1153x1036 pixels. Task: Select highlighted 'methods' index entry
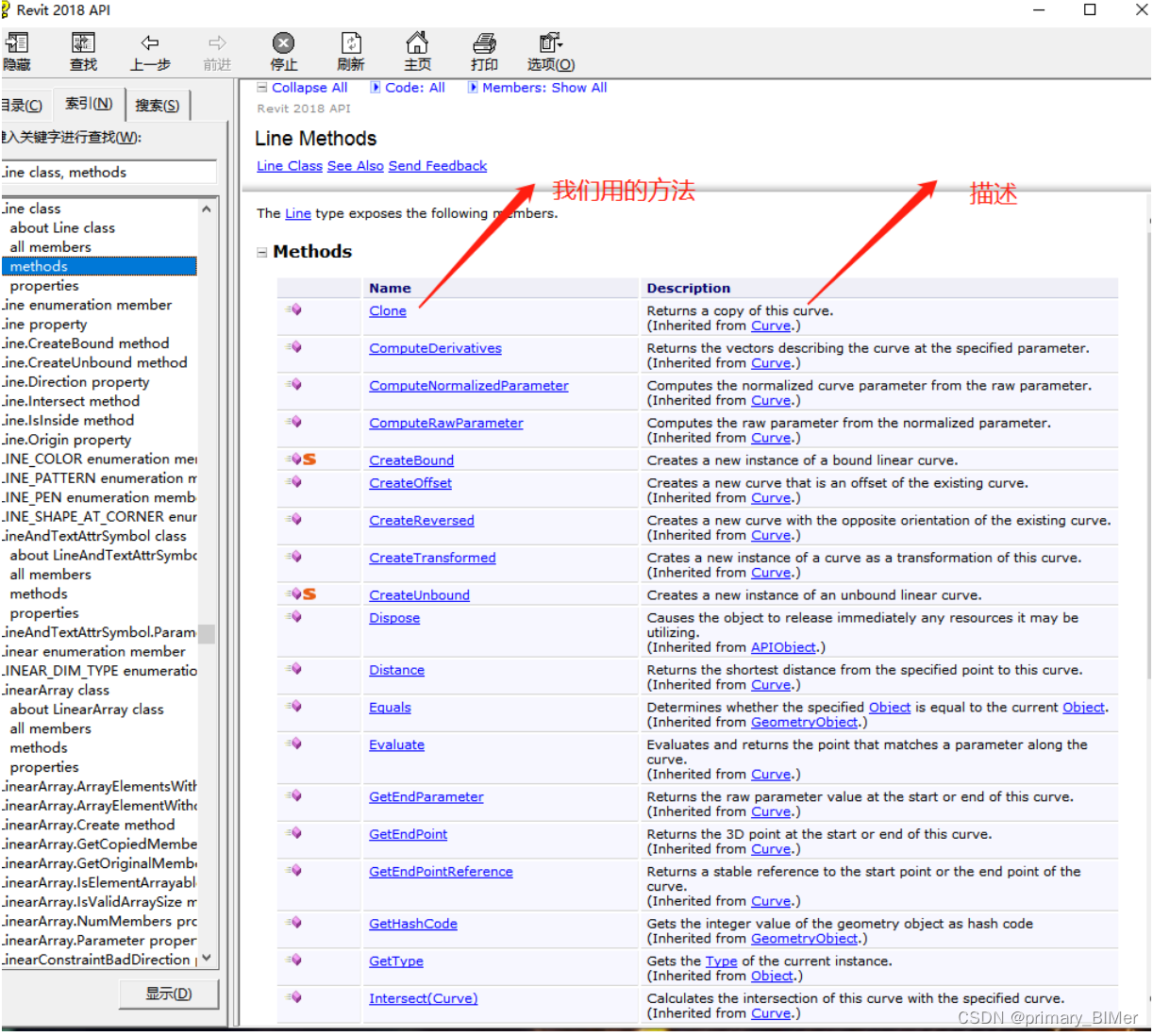(x=99, y=267)
